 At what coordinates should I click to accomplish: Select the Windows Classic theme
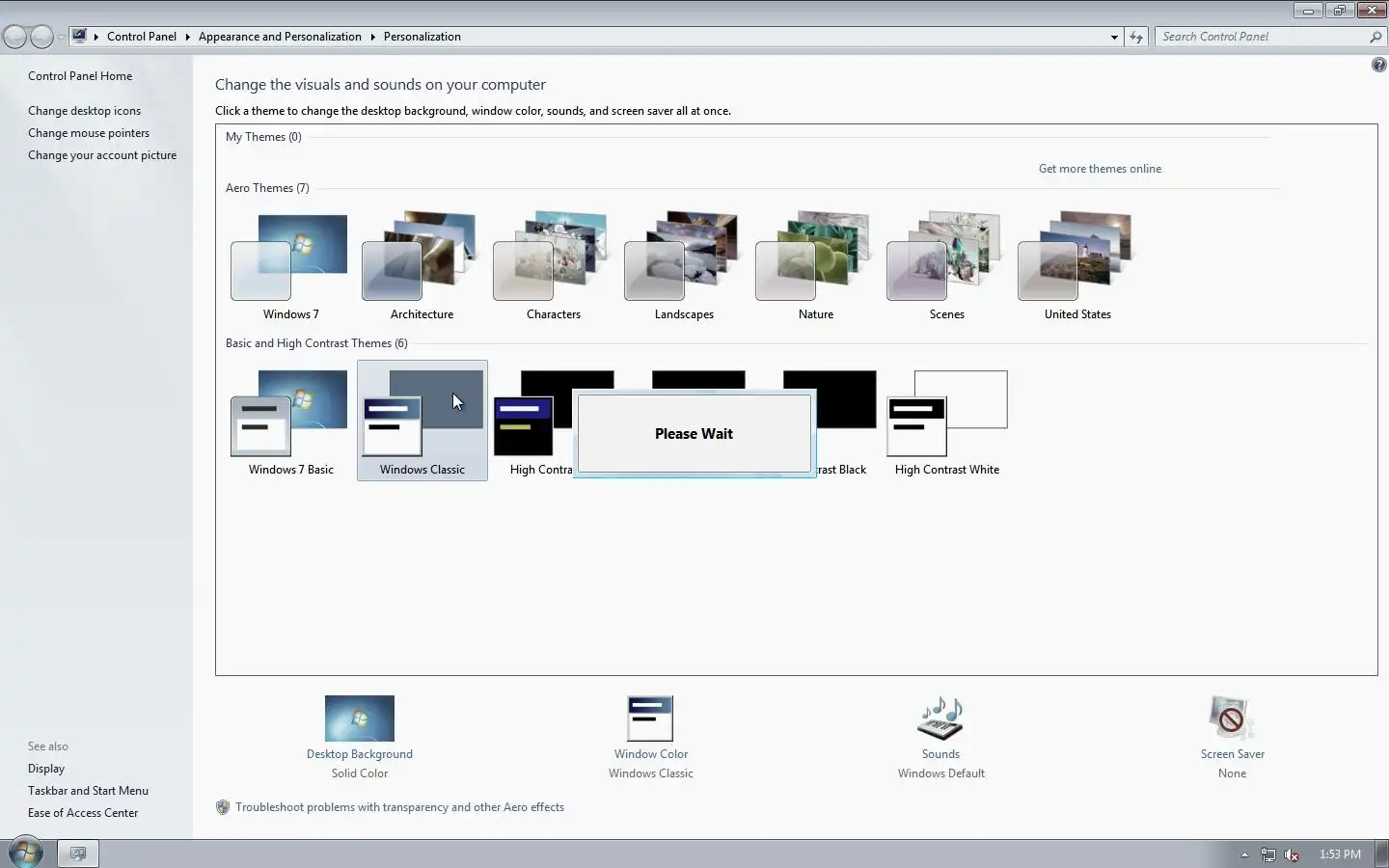tap(422, 420)
